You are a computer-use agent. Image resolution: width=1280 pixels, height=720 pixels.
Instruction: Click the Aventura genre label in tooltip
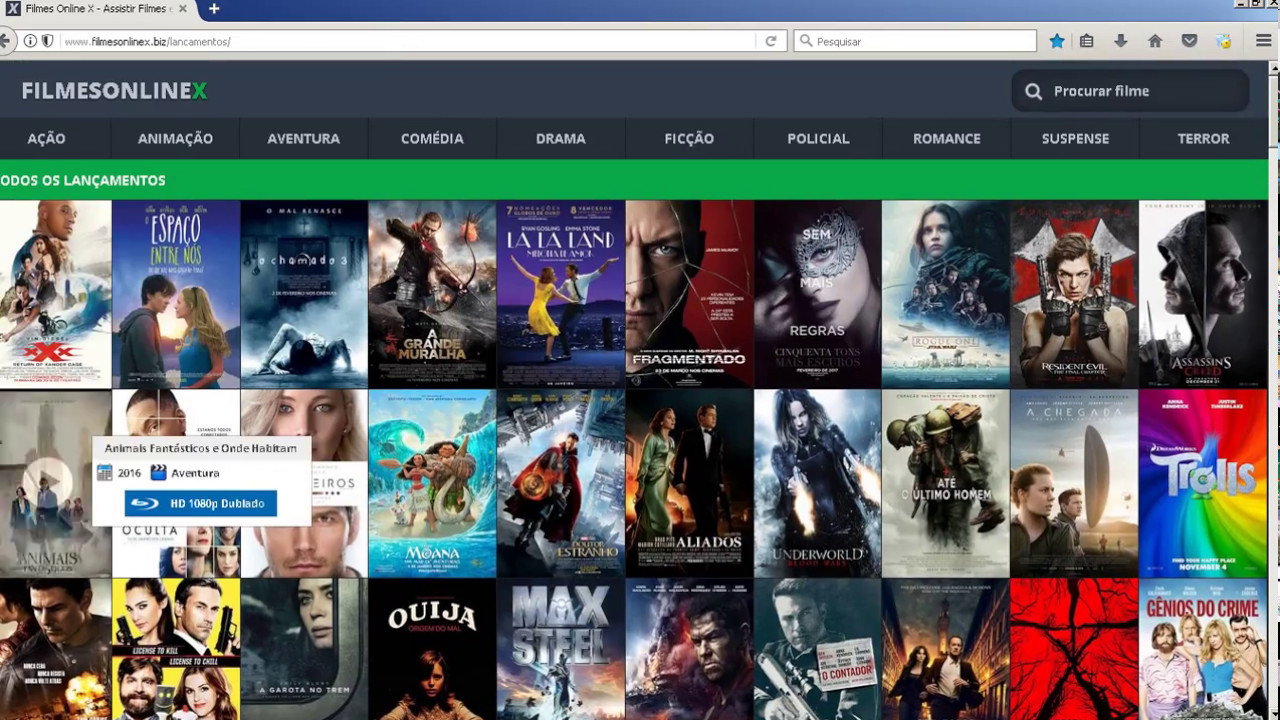point(195,473)
